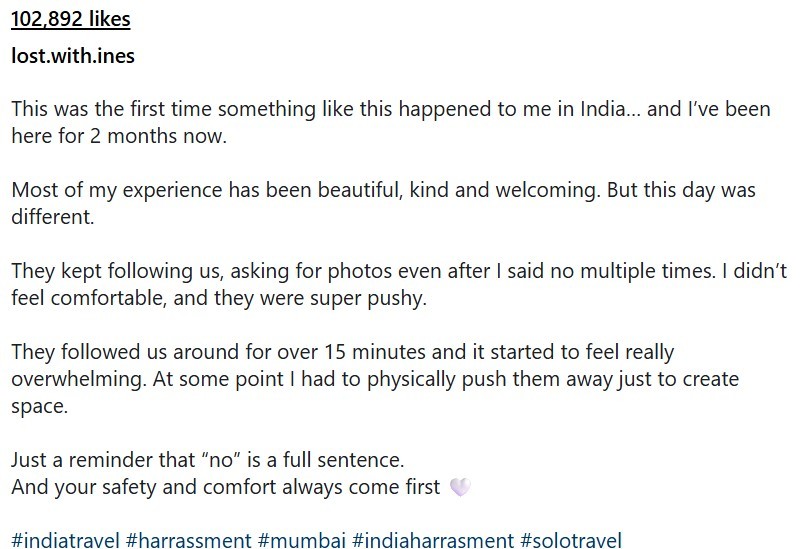Click the line 'Just a reminder that…'
This screenshot has width=801, height=549.
point(208,460)
